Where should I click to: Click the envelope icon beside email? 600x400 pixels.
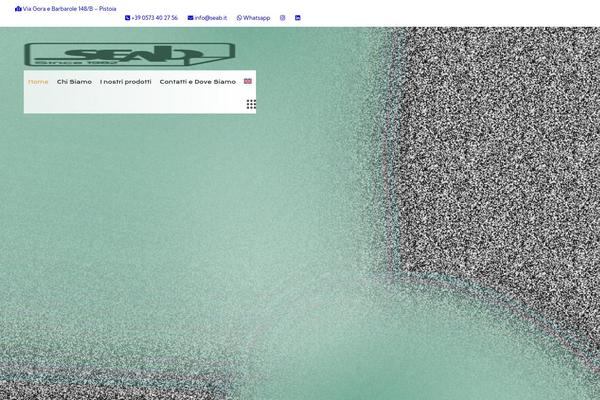coord(191,18)
